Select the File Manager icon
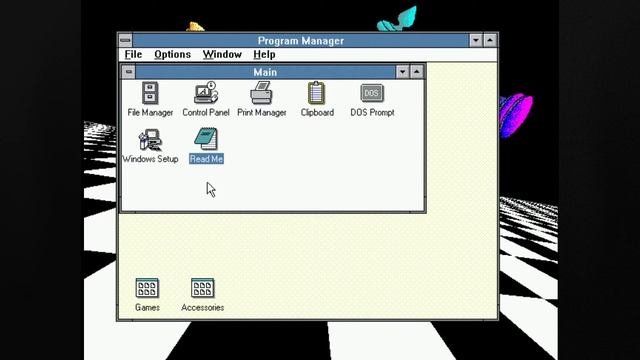Viewport: 640px width, 360px height. pos(150,93)
